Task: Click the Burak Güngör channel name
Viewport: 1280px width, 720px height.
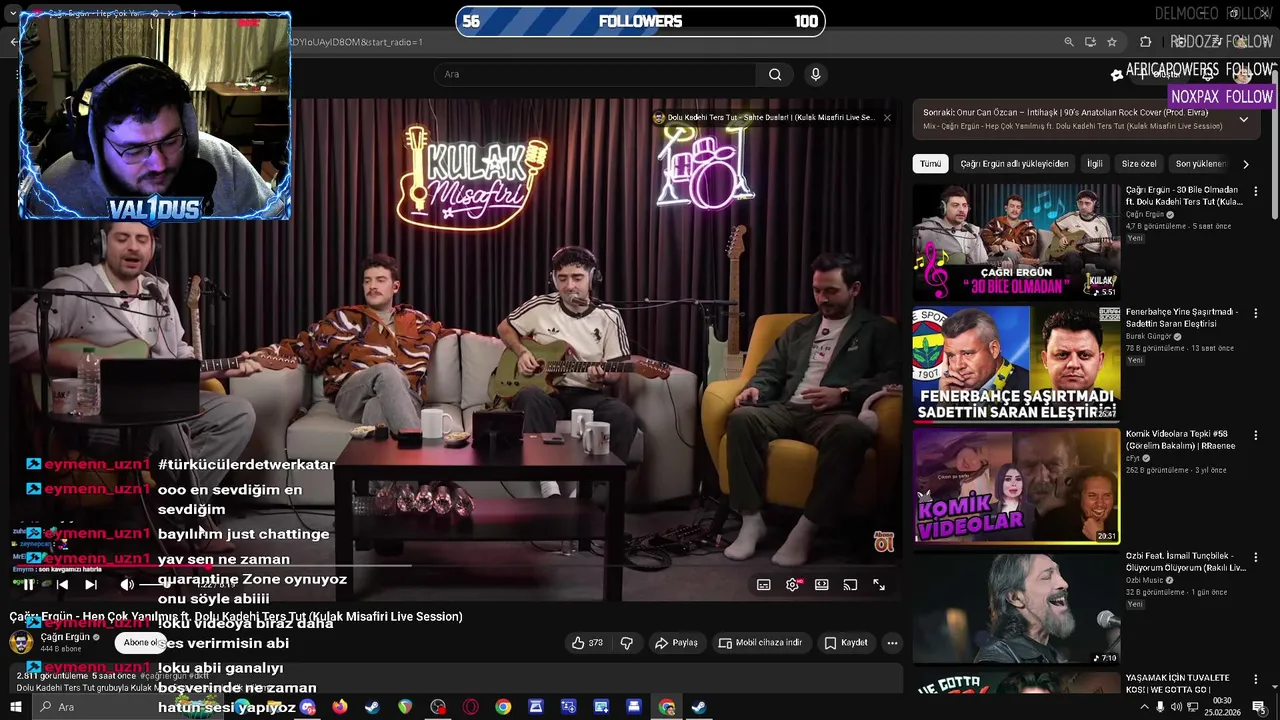Action: [1149, 336]
